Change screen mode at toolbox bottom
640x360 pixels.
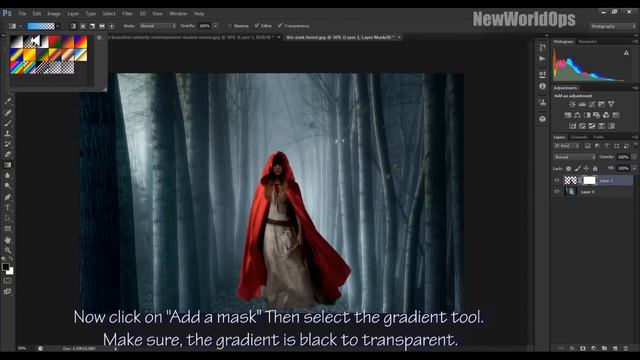[x=7, y=291]
